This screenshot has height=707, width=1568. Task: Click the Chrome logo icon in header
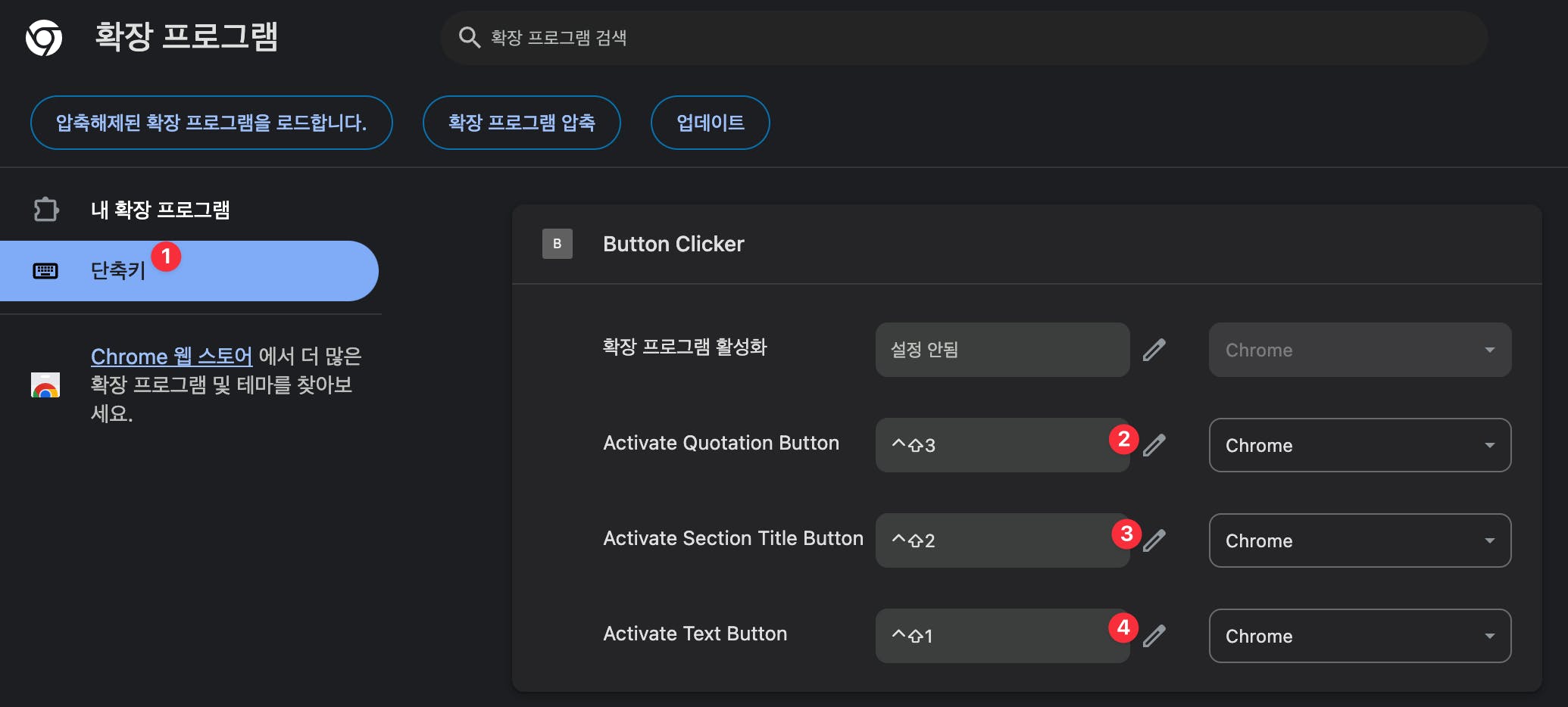coord(44,38)
